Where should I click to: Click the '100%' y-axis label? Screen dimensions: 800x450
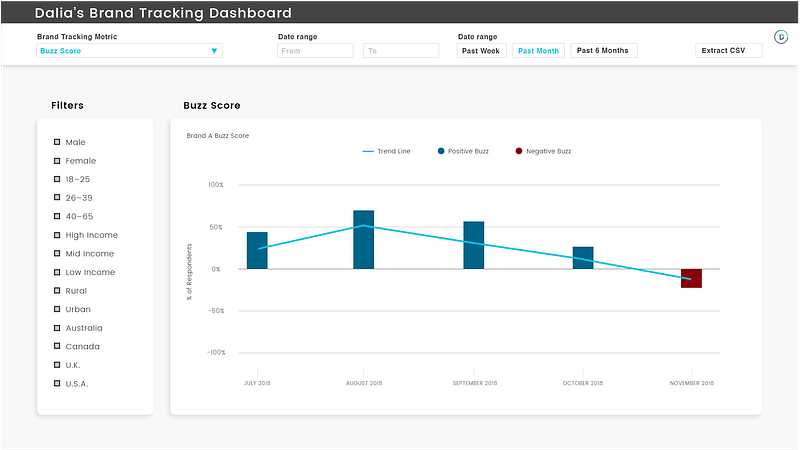pyautogui.click(x=216, y=185)
